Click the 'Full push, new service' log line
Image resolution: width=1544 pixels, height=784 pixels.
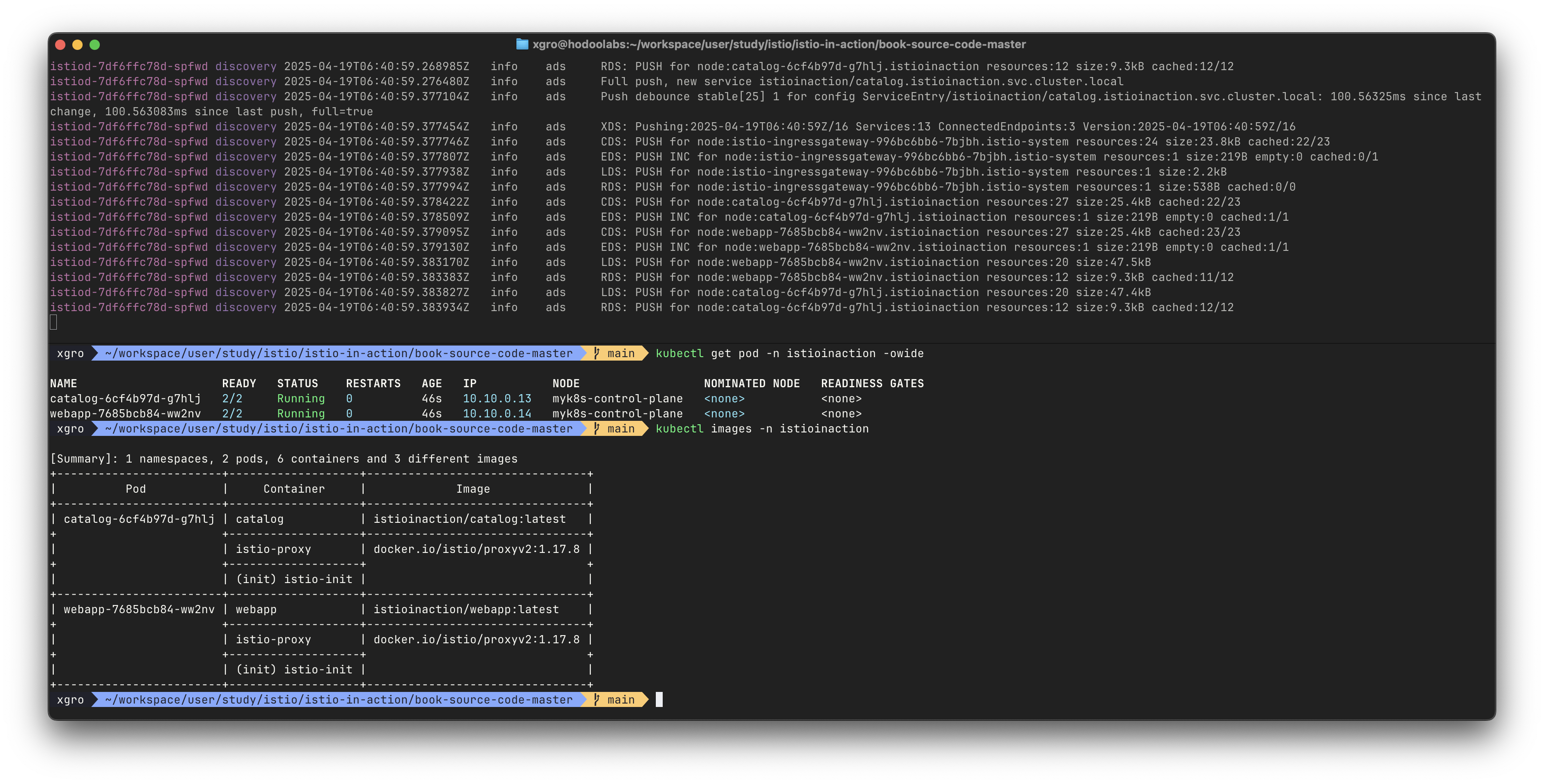pyautogui.click(x=587, y=81)
